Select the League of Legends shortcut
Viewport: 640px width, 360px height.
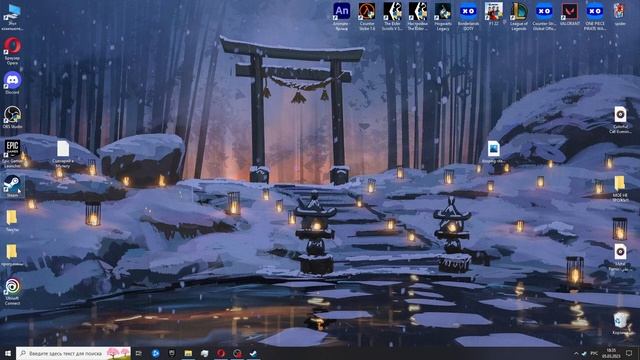(x=519, y=16)
